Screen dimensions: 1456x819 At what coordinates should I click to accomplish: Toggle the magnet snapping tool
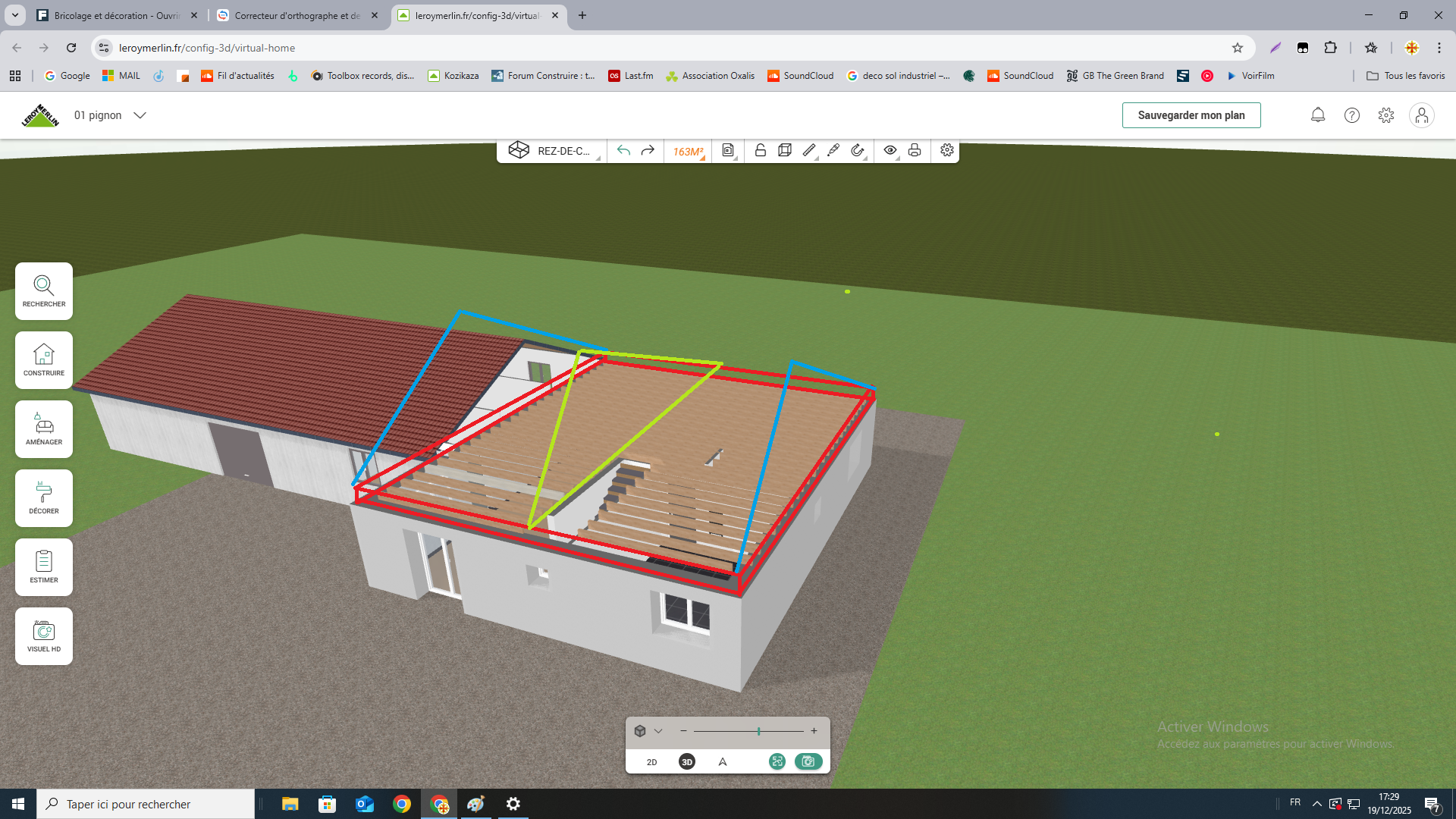tap(858, 151)
